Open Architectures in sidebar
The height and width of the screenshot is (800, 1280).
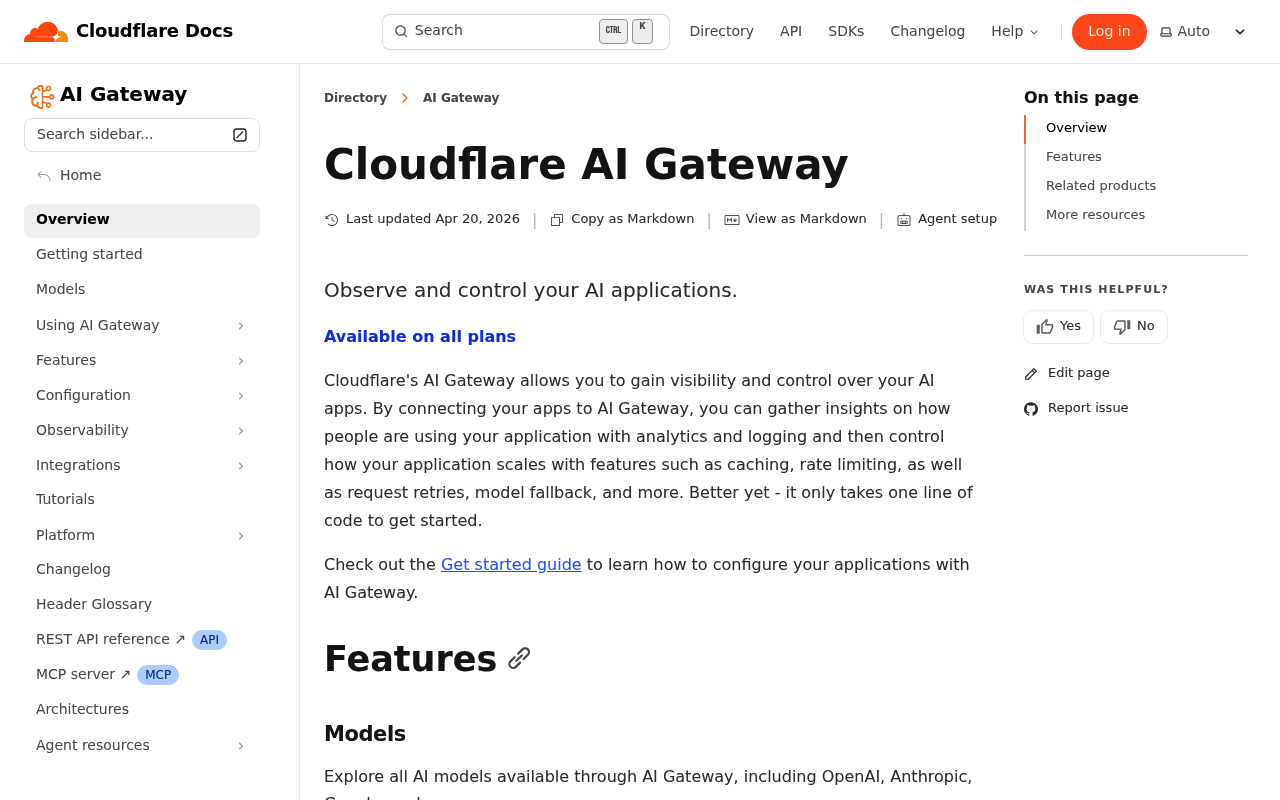pyautogui.click(x=142, y=709)
